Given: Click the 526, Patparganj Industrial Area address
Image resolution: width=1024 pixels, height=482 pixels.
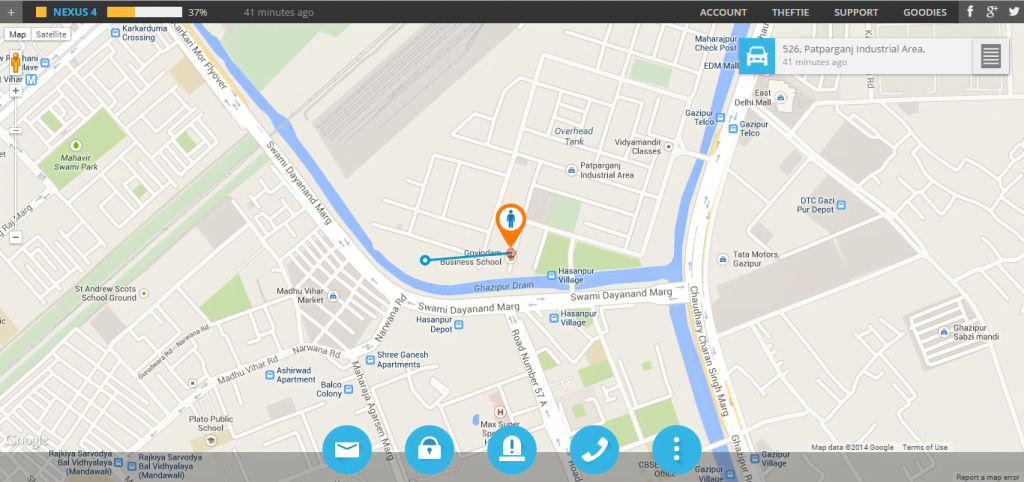Looking at the screenshot, I should coord(854,49).
